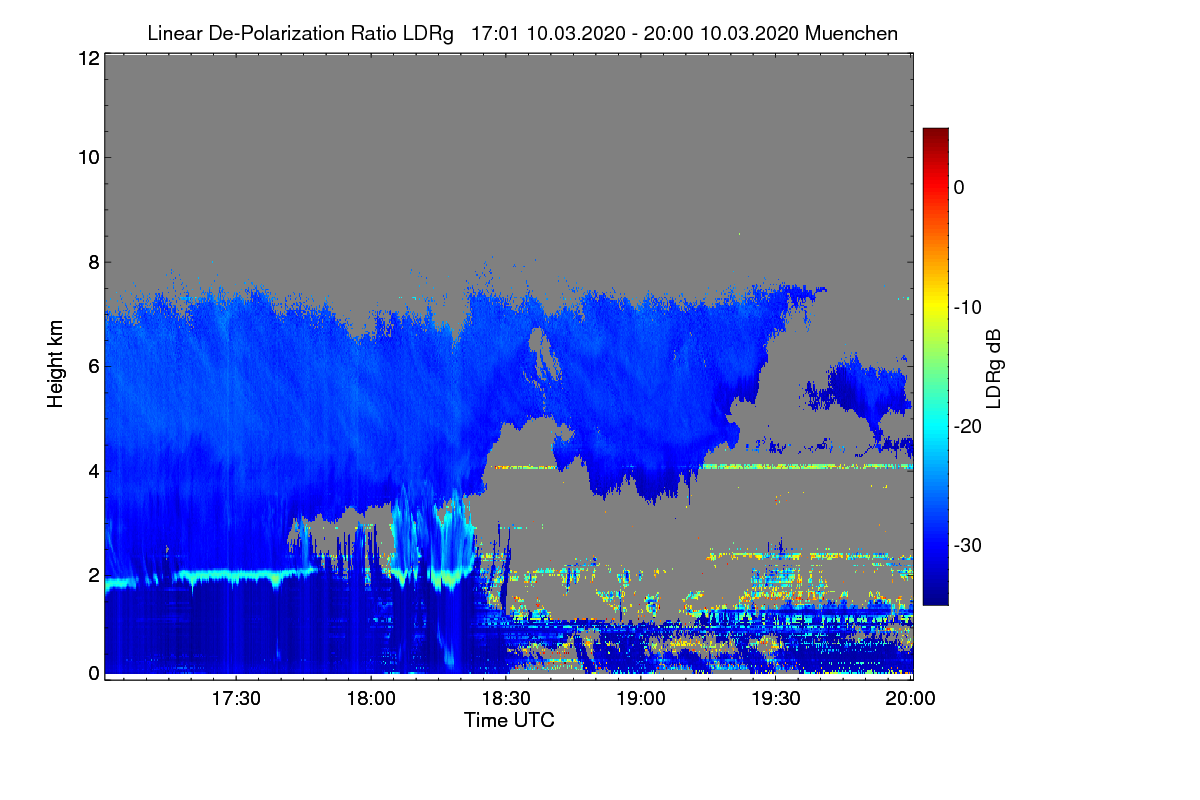Image resolution: width=1200 pixels, height=800 pixels.
Task: Click the colorbar value label -30
Action: [966, 545]
